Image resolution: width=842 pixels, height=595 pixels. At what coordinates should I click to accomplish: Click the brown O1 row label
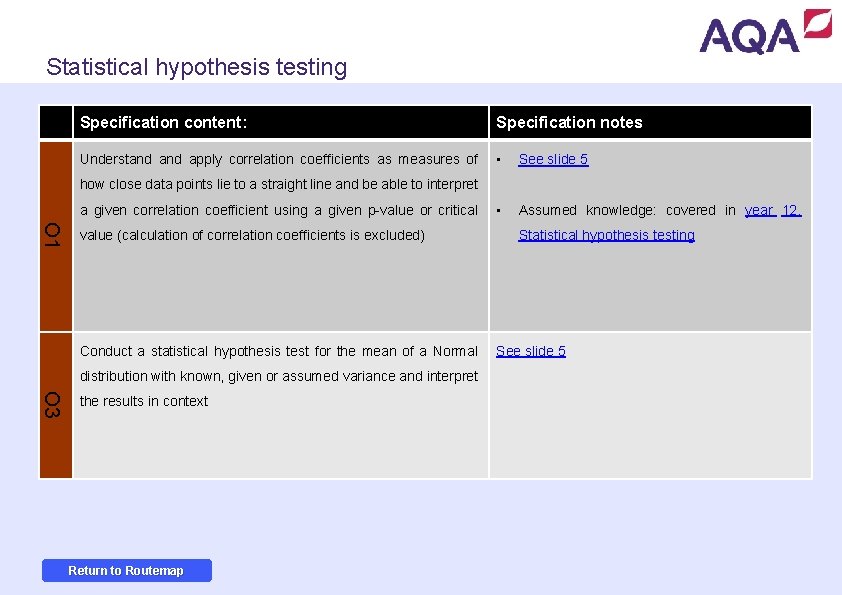tap(56, 236)
